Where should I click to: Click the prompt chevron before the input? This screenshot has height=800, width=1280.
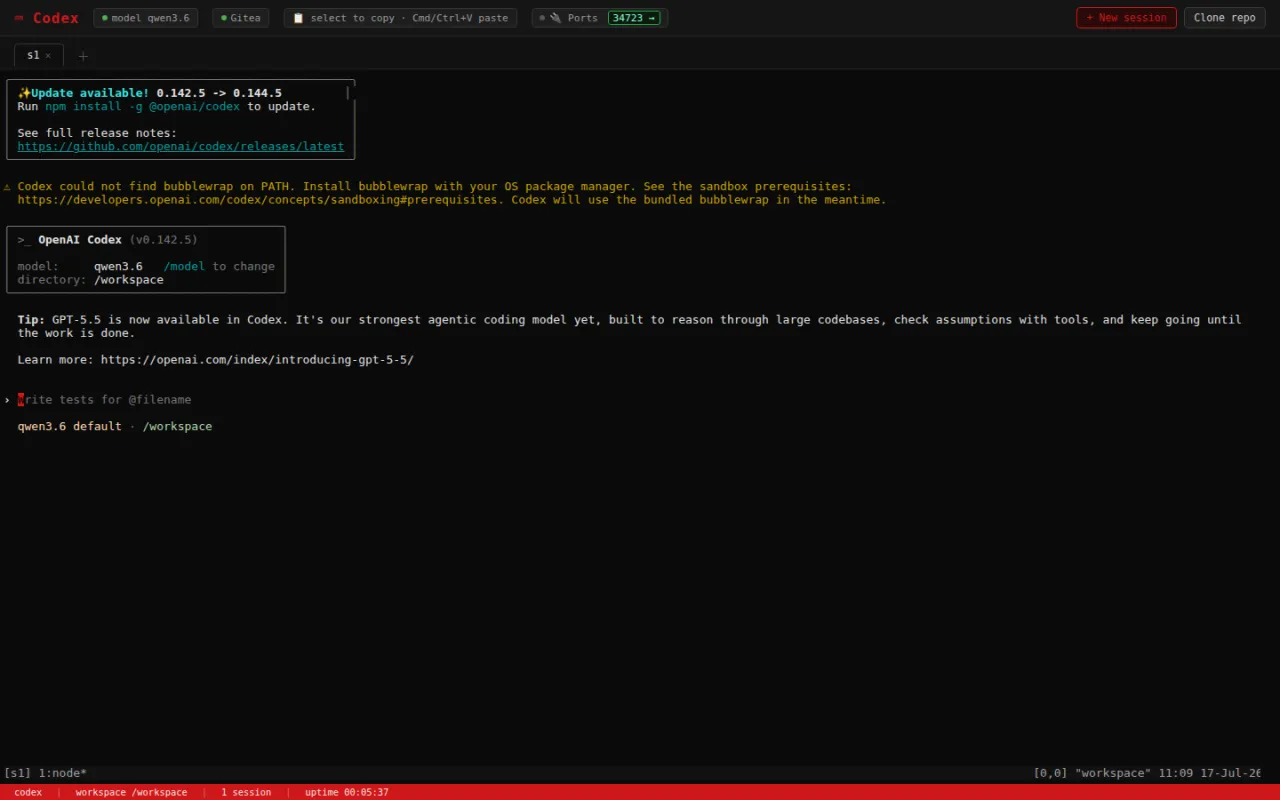(7, 400)
